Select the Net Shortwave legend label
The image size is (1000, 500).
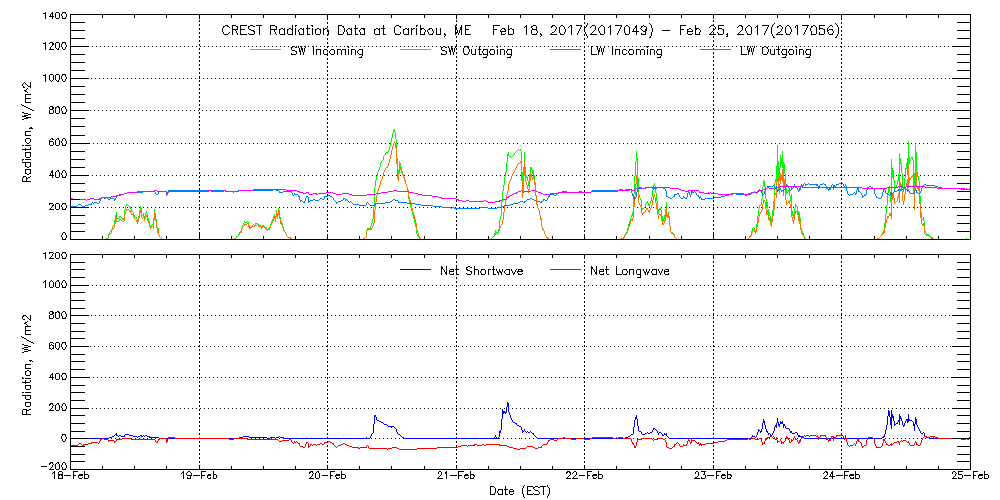483,270
